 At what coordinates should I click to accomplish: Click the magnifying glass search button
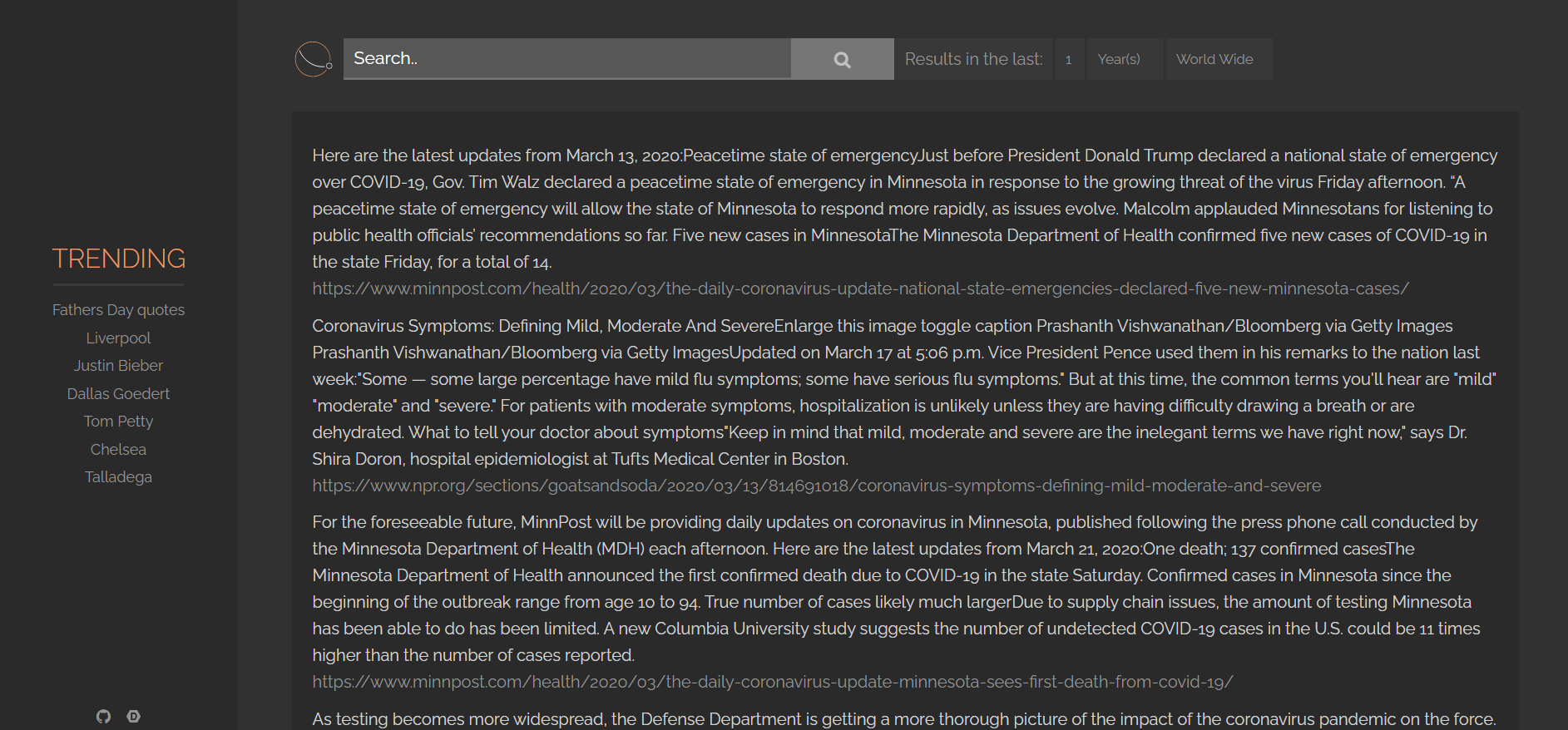pos(843,59)
